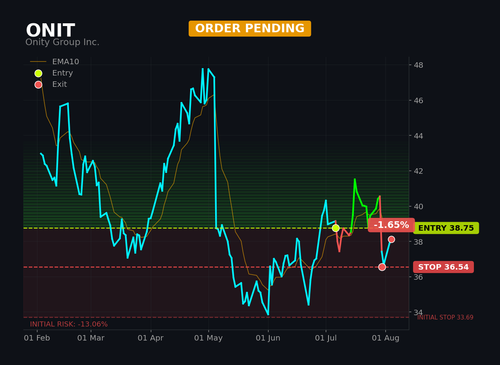Click the 36 price axis label

point(418,277)
